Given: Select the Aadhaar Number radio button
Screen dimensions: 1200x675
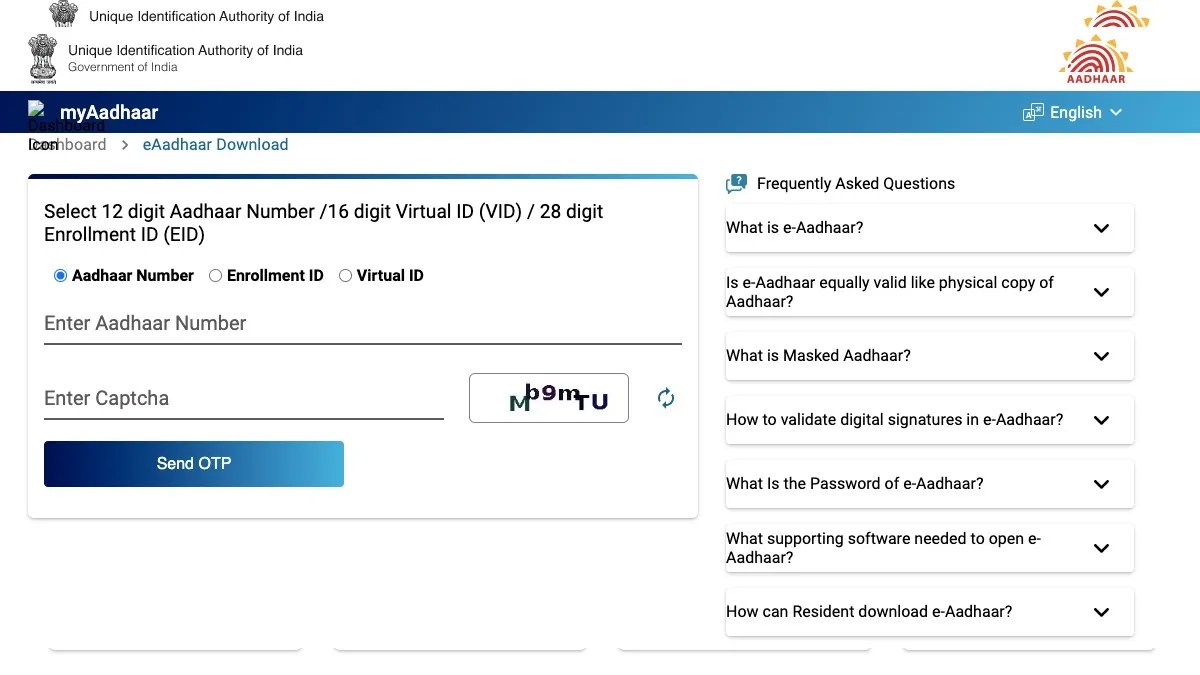Looking at the screenshot, I should tap(60, 276).
